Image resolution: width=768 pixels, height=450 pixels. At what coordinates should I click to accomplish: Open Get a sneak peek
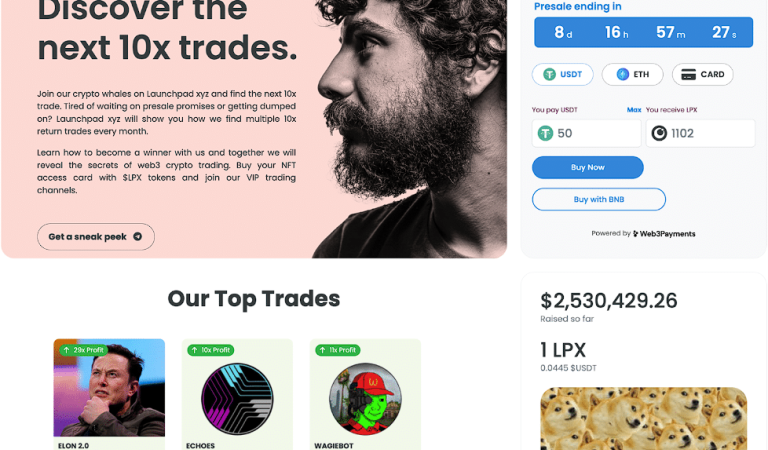pos(96,237)
